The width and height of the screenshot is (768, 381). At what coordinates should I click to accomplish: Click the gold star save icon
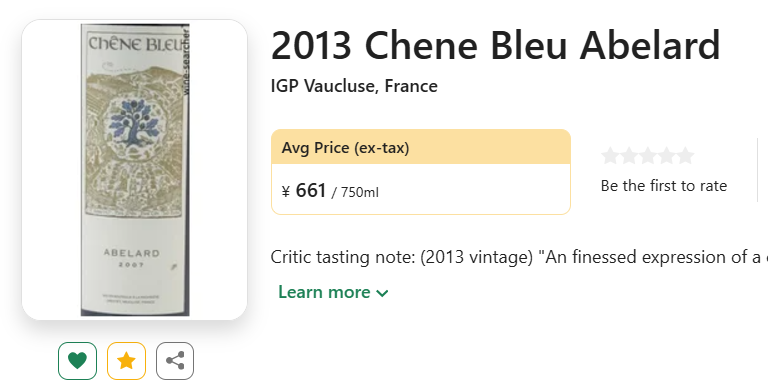coord(126,361)
